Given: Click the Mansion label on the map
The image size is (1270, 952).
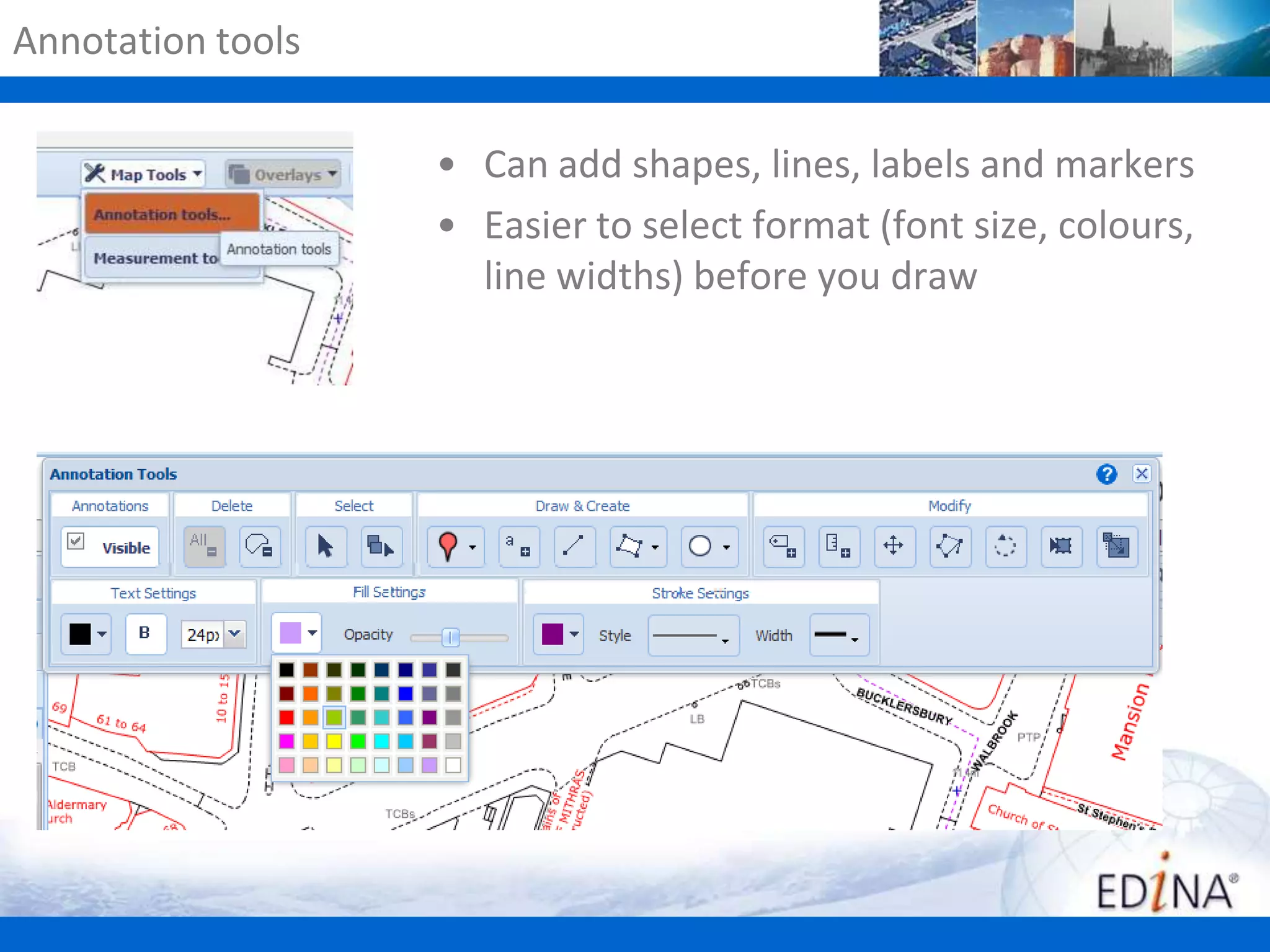Looking at the screenshot, I should click(1130, 721).
